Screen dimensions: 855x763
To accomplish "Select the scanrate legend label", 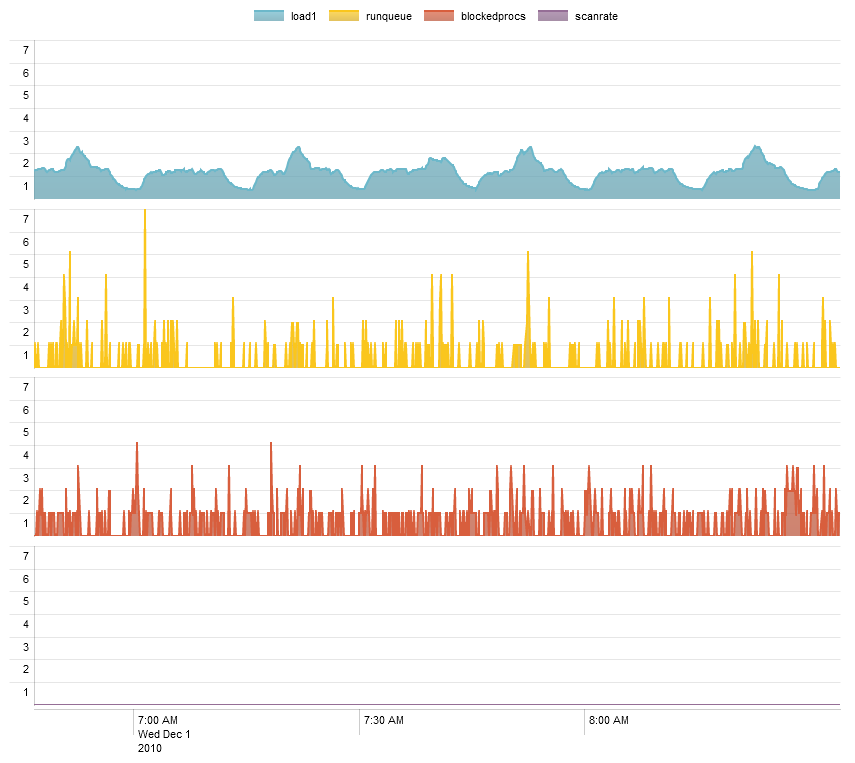I will (x=596, y=16).
